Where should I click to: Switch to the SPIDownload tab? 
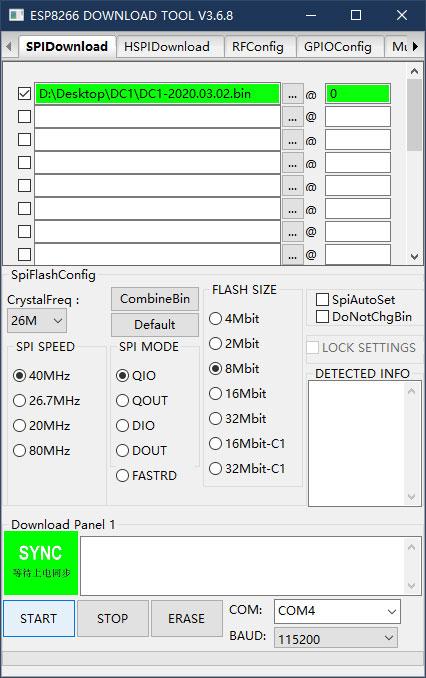[x=67, y=46]
